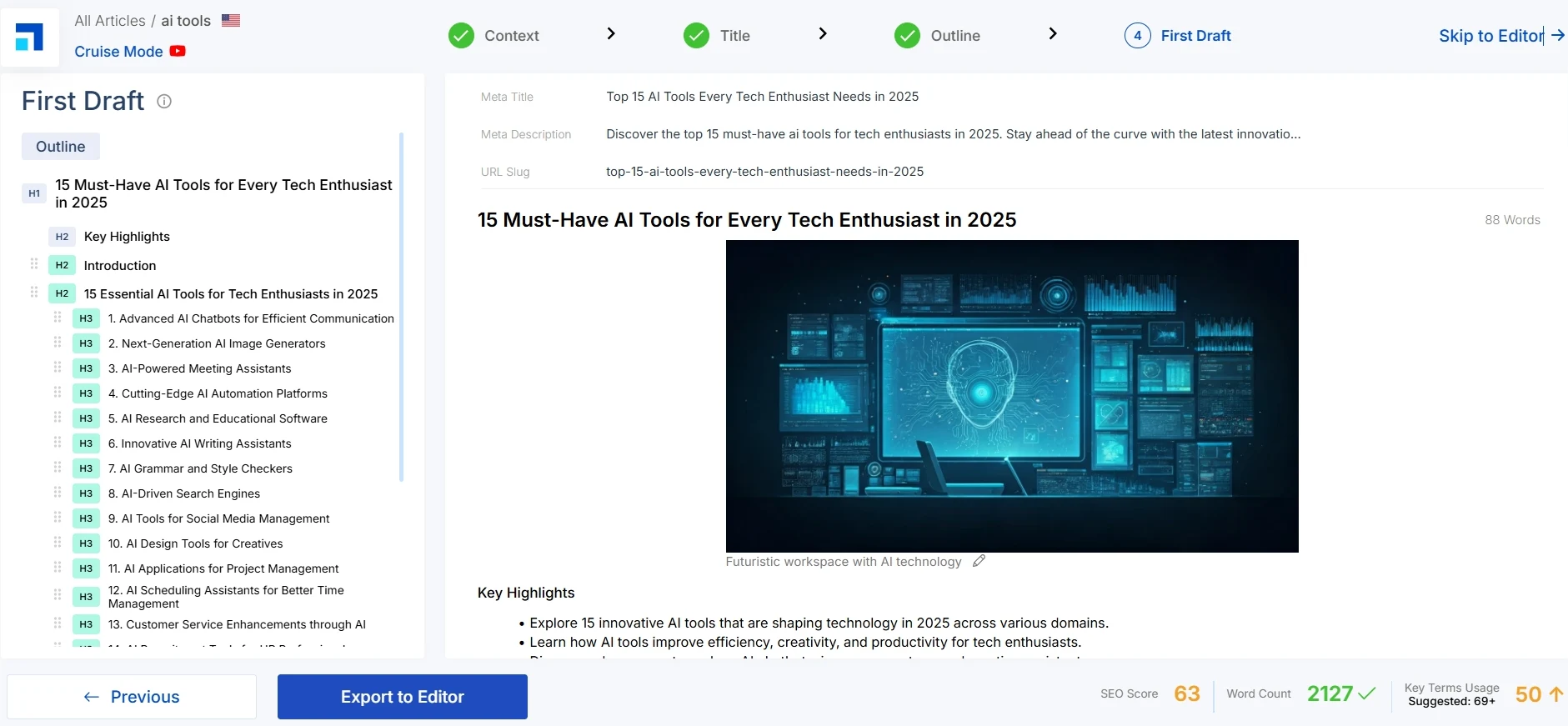Screen dimensions: 1568x726
Task: Edit the image caption with the pencil icon
Action: (979, 561)
